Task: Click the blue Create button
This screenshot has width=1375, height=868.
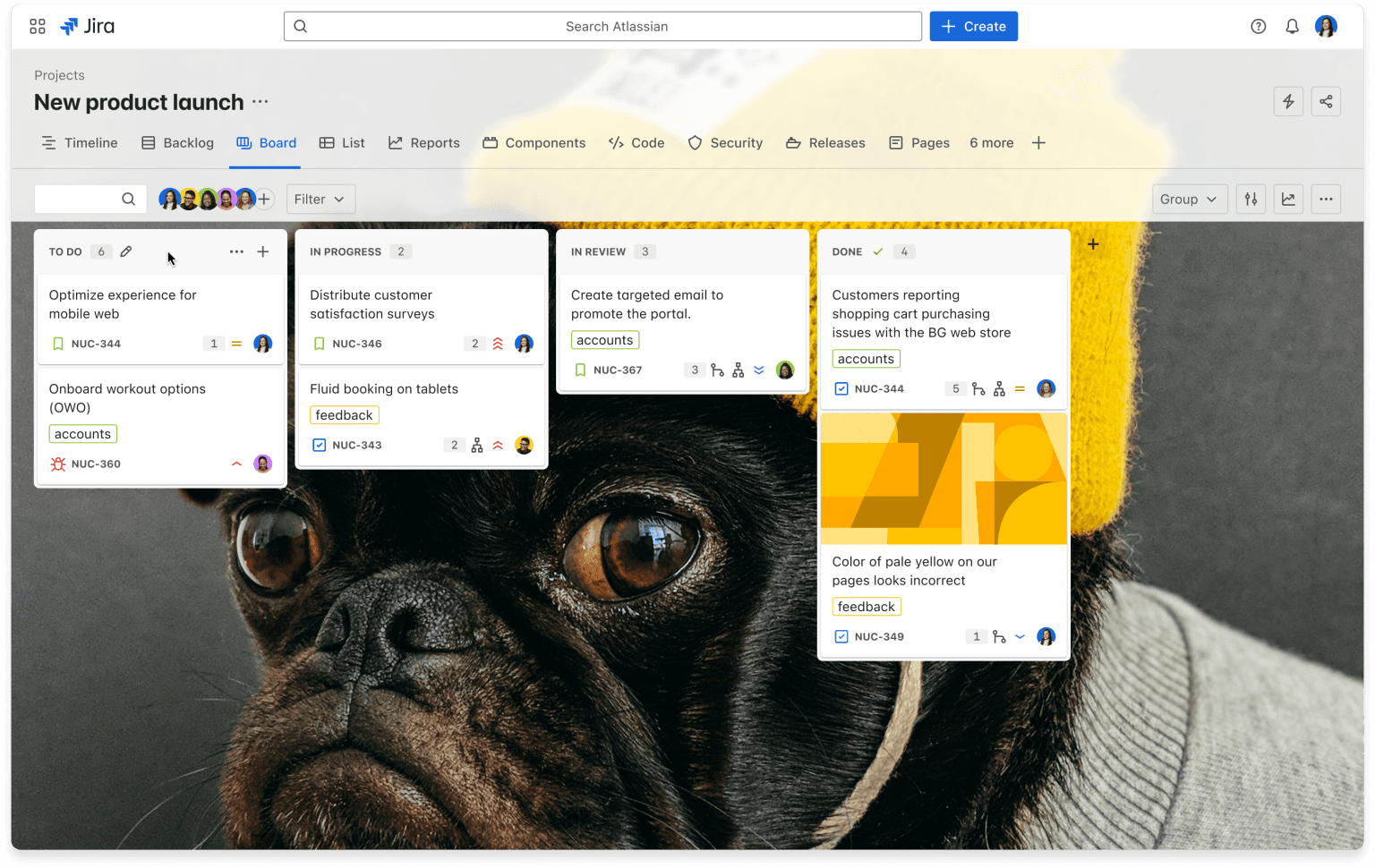Action: point(973,26)
